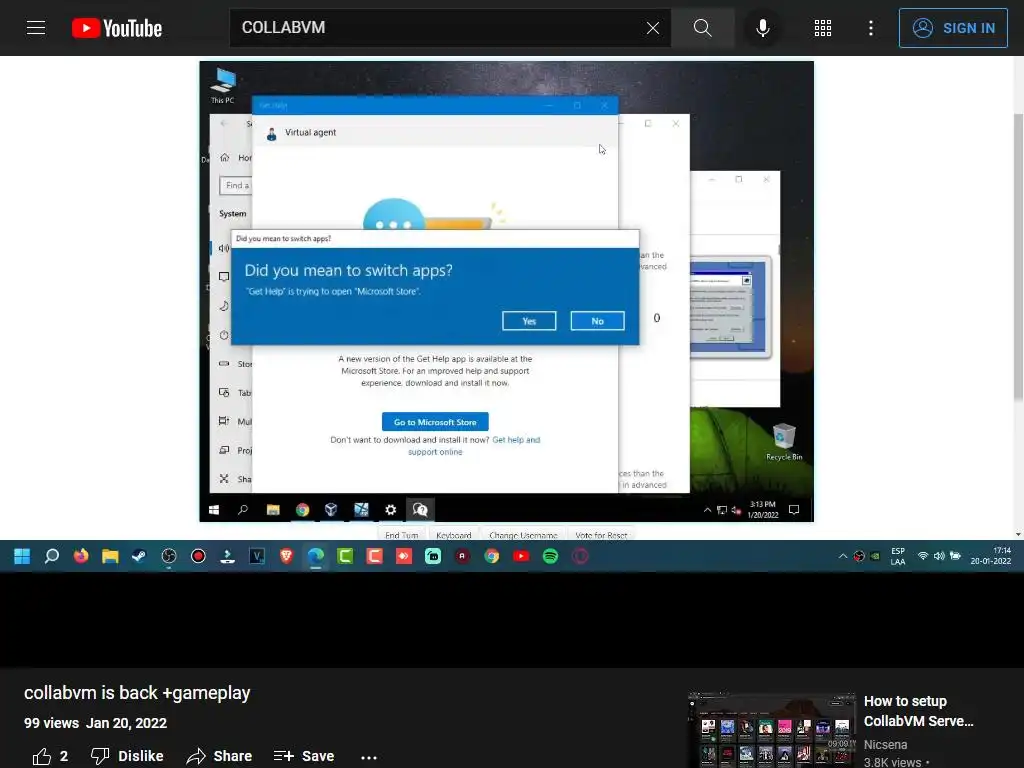Switch the ESP LAA input language

pyautogui.click(x=898, y=556)
